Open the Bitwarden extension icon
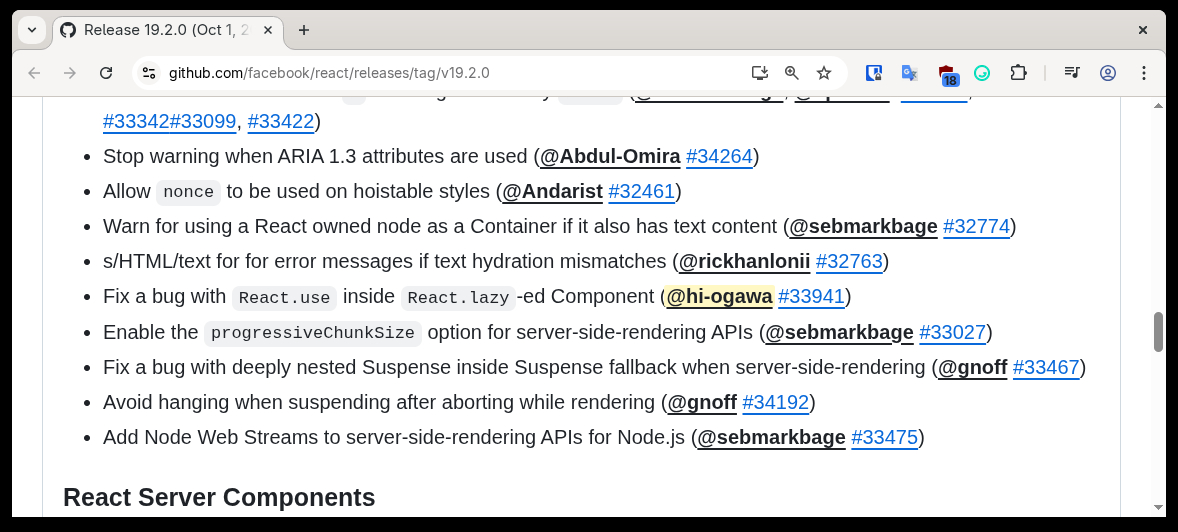Image resolution: width=1178 pixels, height=532 pixels. click(x=874, y=73)
